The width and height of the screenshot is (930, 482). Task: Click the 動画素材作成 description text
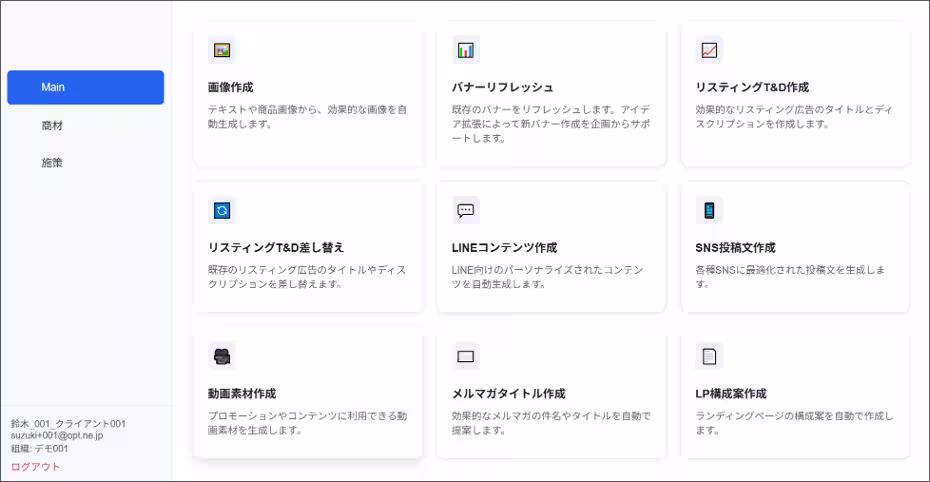coord(307,423)
